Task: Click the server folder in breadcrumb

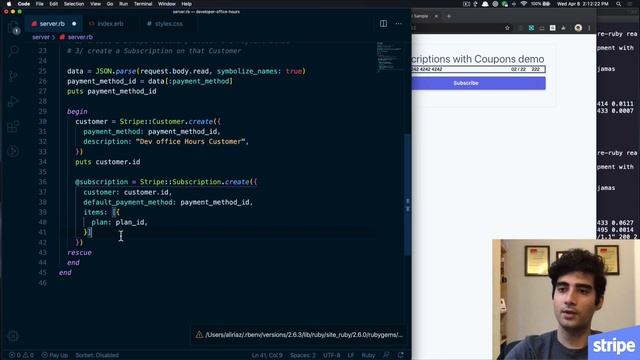Action: coord(41,37)
